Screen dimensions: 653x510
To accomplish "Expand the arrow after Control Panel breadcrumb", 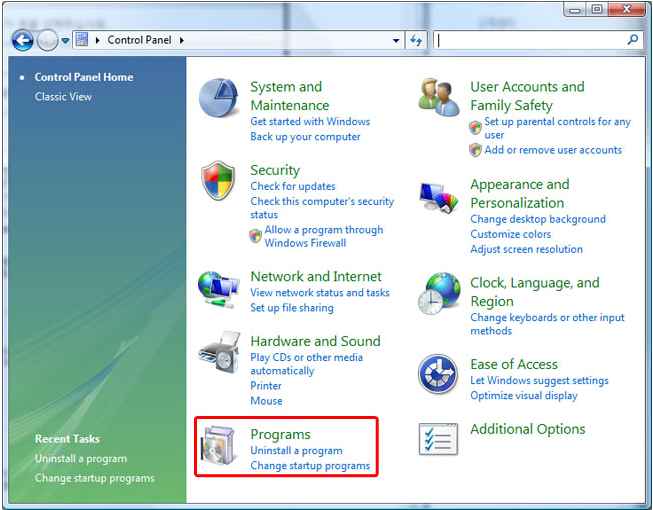I will [x=182, y=40].
